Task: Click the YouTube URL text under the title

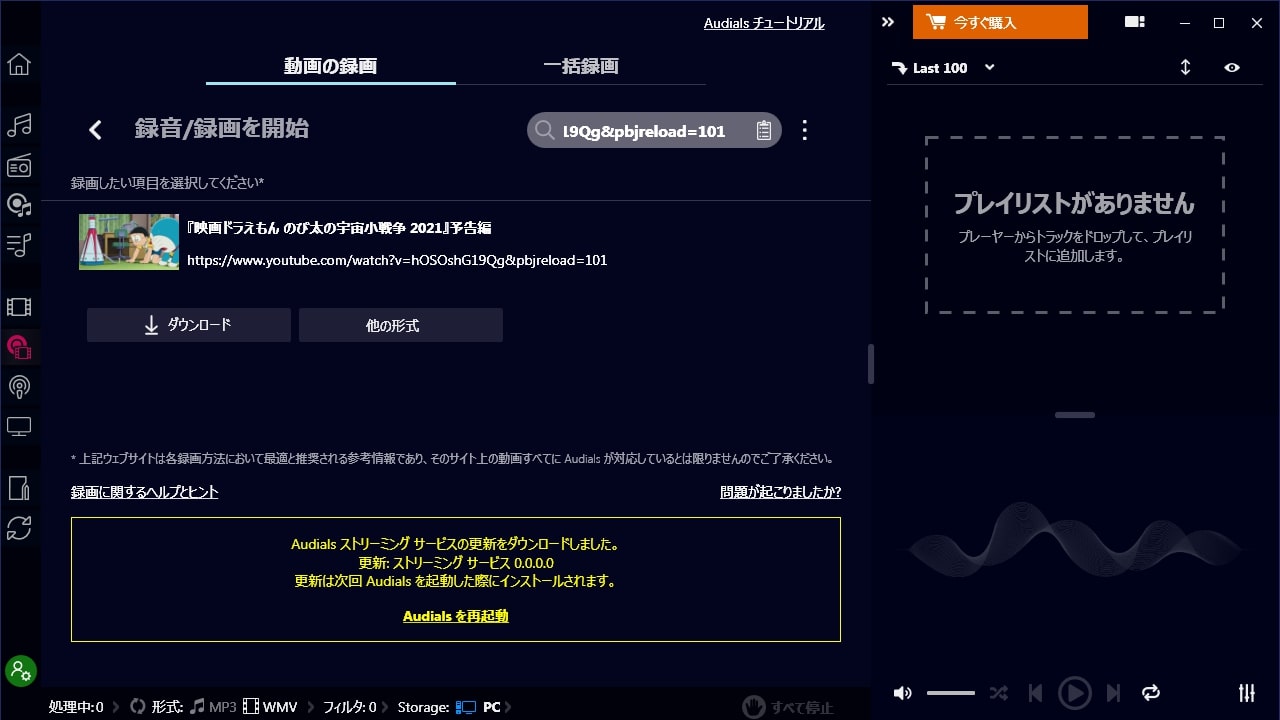Action: point(397,260)
